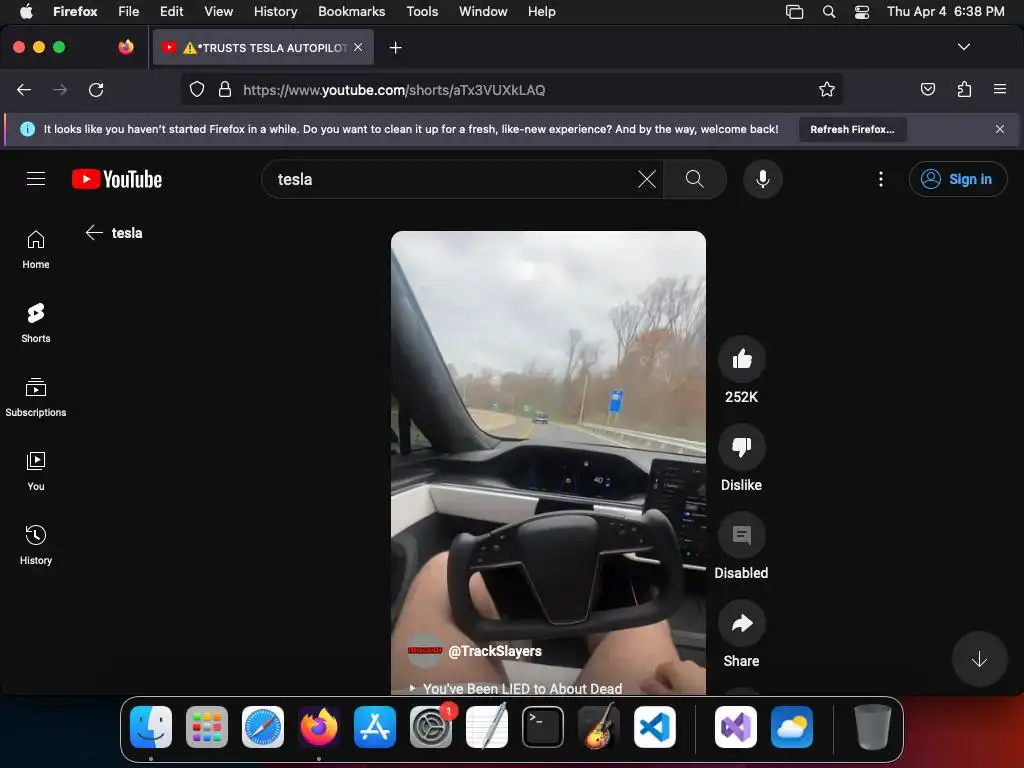This screenshot has width=1024, height=768.
Task: Open Shorts in sidebar
Action: point(36,323)
